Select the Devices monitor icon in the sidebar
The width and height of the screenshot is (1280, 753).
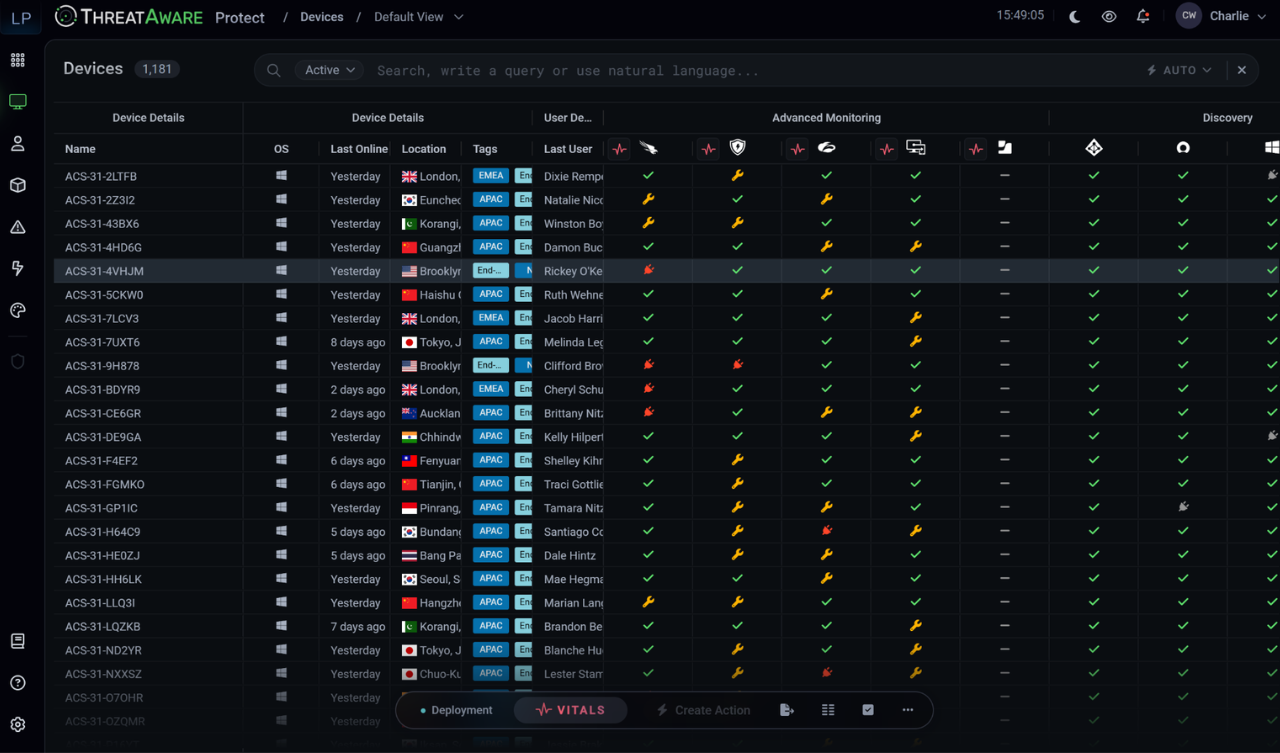[18, 102]
